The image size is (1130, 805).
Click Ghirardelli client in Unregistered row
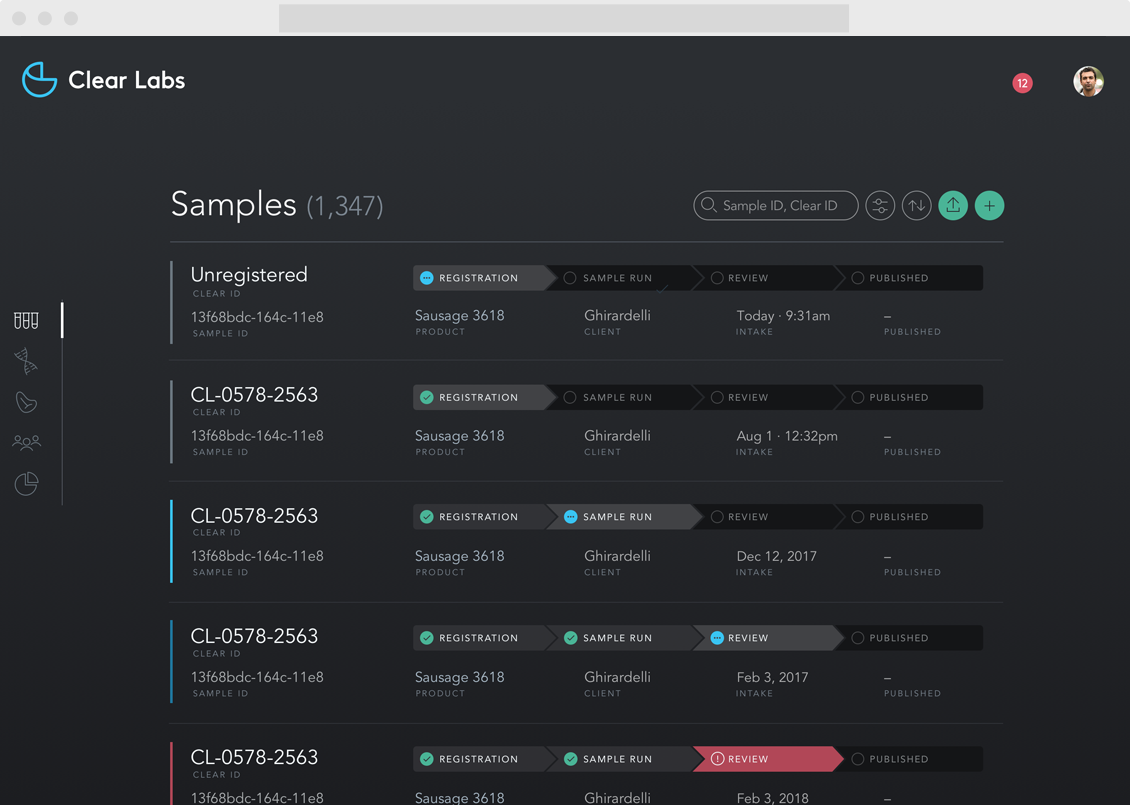(x=617, y=316)
